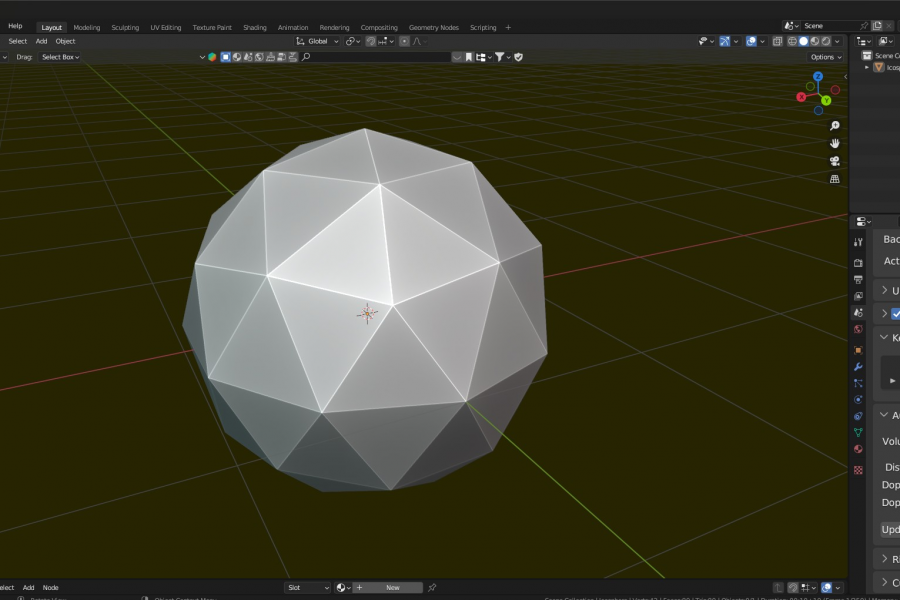Screen dimensions: 900x600
Task: Click the blue Z axis on the navigation gizmo
Action: click(817, 76)
